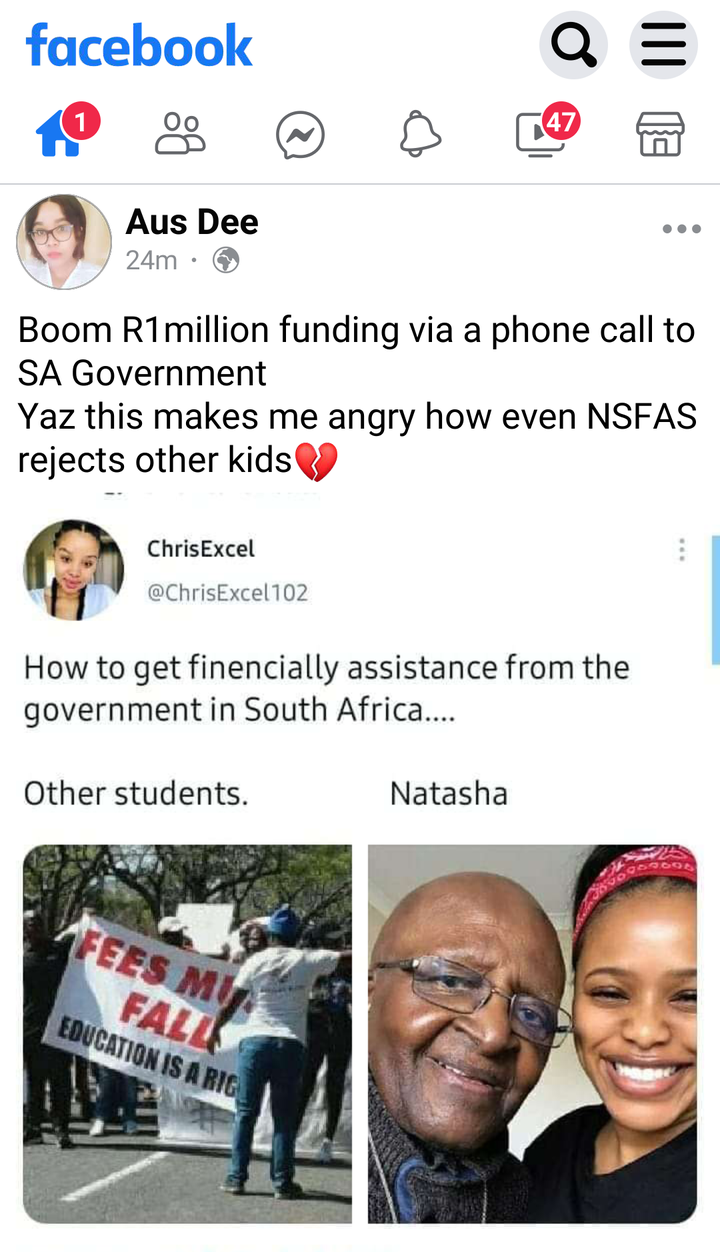Expand post options three dots

(682, 229)
